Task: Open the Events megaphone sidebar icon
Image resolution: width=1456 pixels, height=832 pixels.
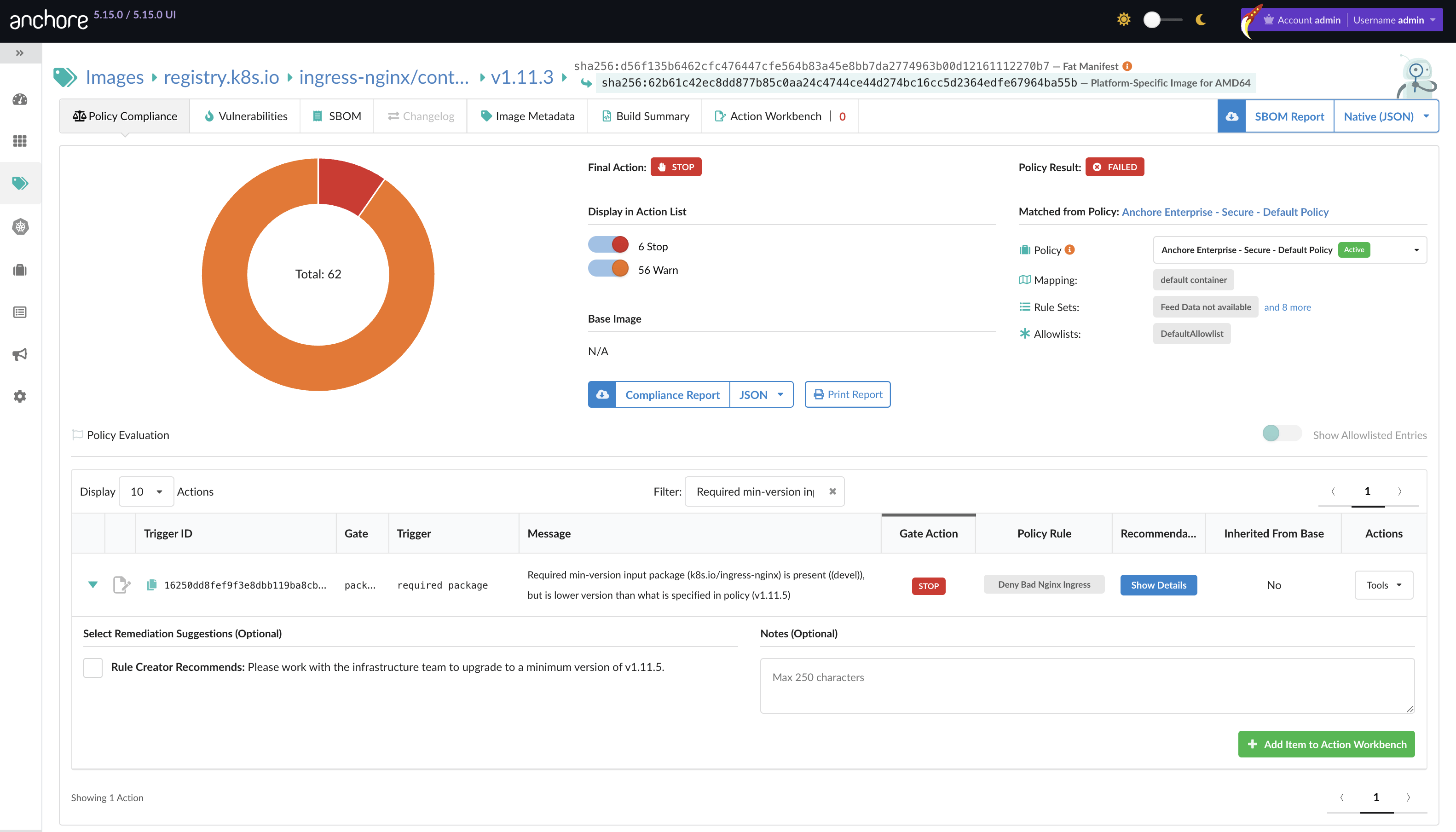Action: pyautogui.click(x=20, y=354)
